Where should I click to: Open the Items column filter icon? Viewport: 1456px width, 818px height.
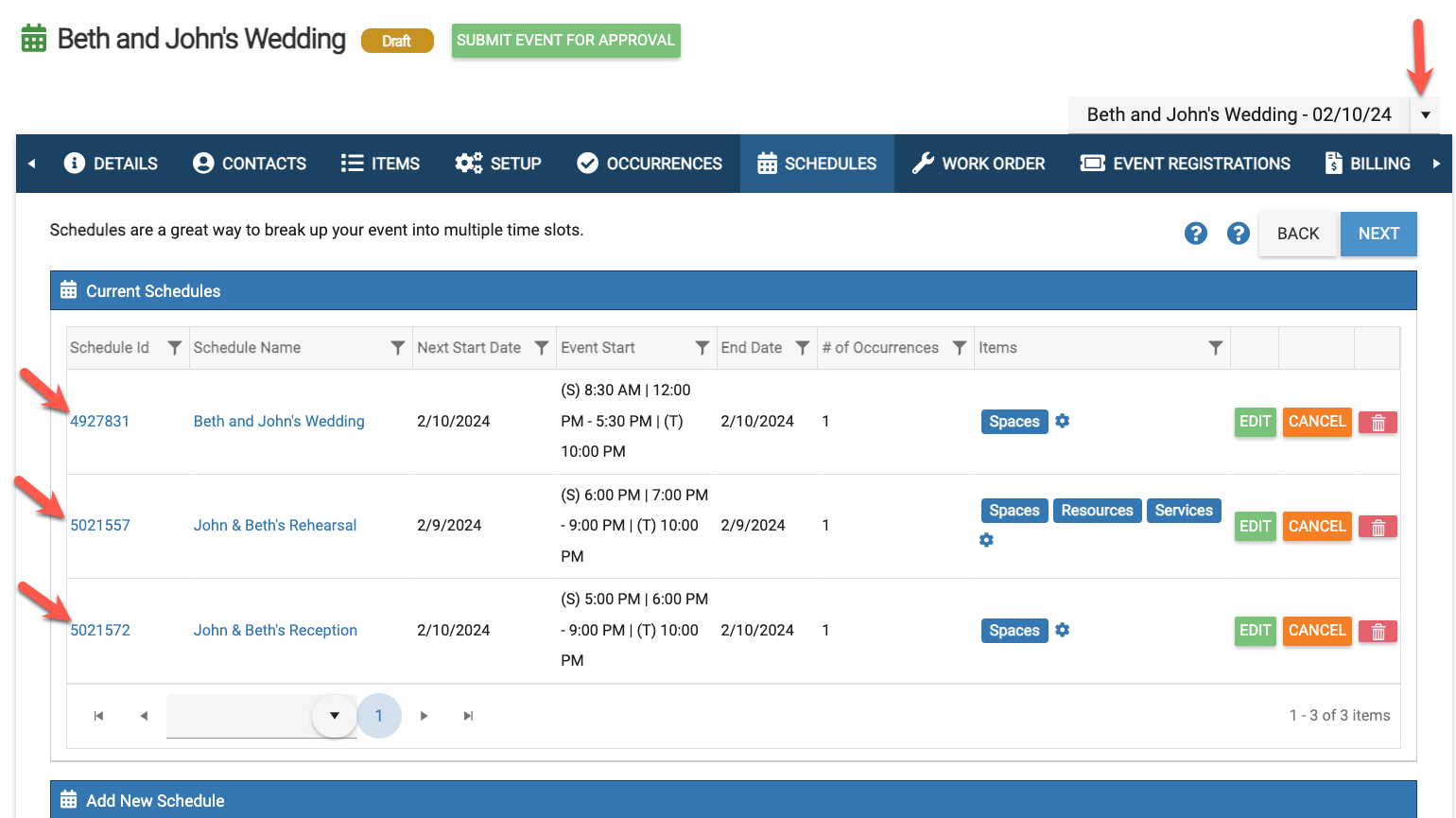1215,348
